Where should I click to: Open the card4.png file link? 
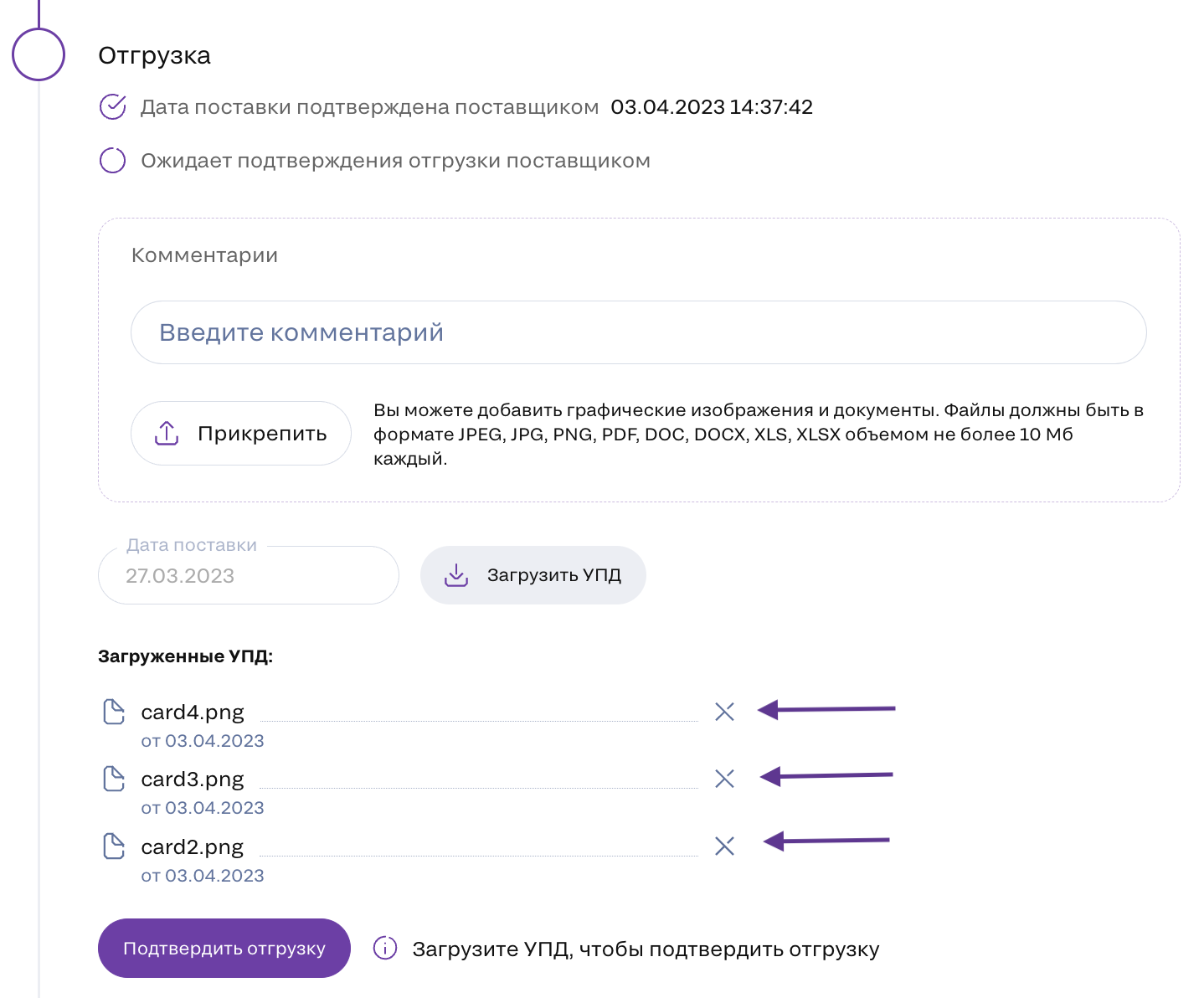(193, 712)
